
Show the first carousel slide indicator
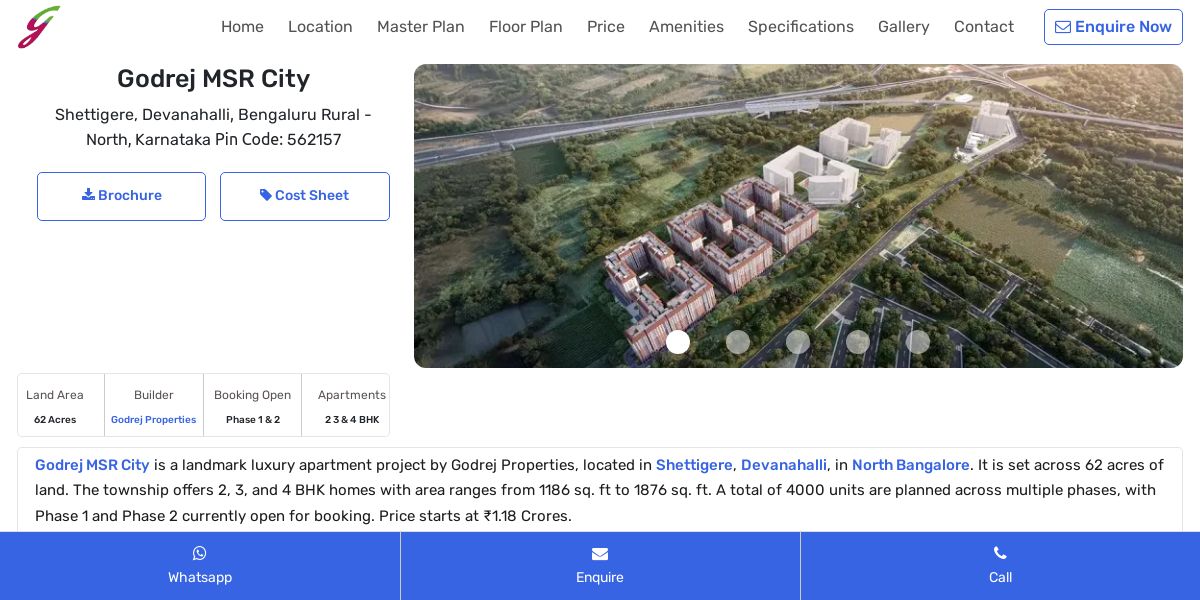tap(678, 342)
